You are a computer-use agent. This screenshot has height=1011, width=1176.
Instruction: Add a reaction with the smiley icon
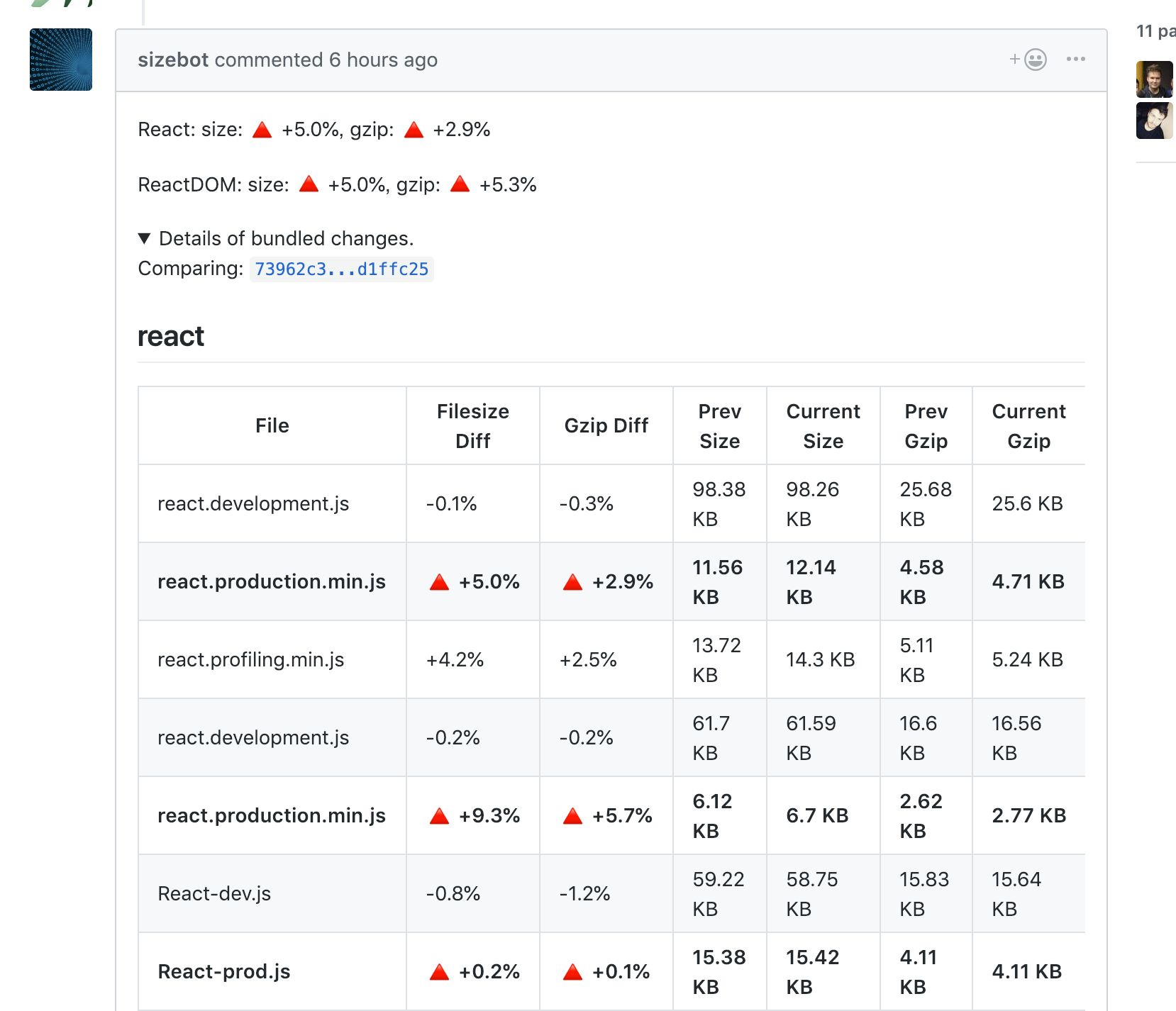(1028, 60)
